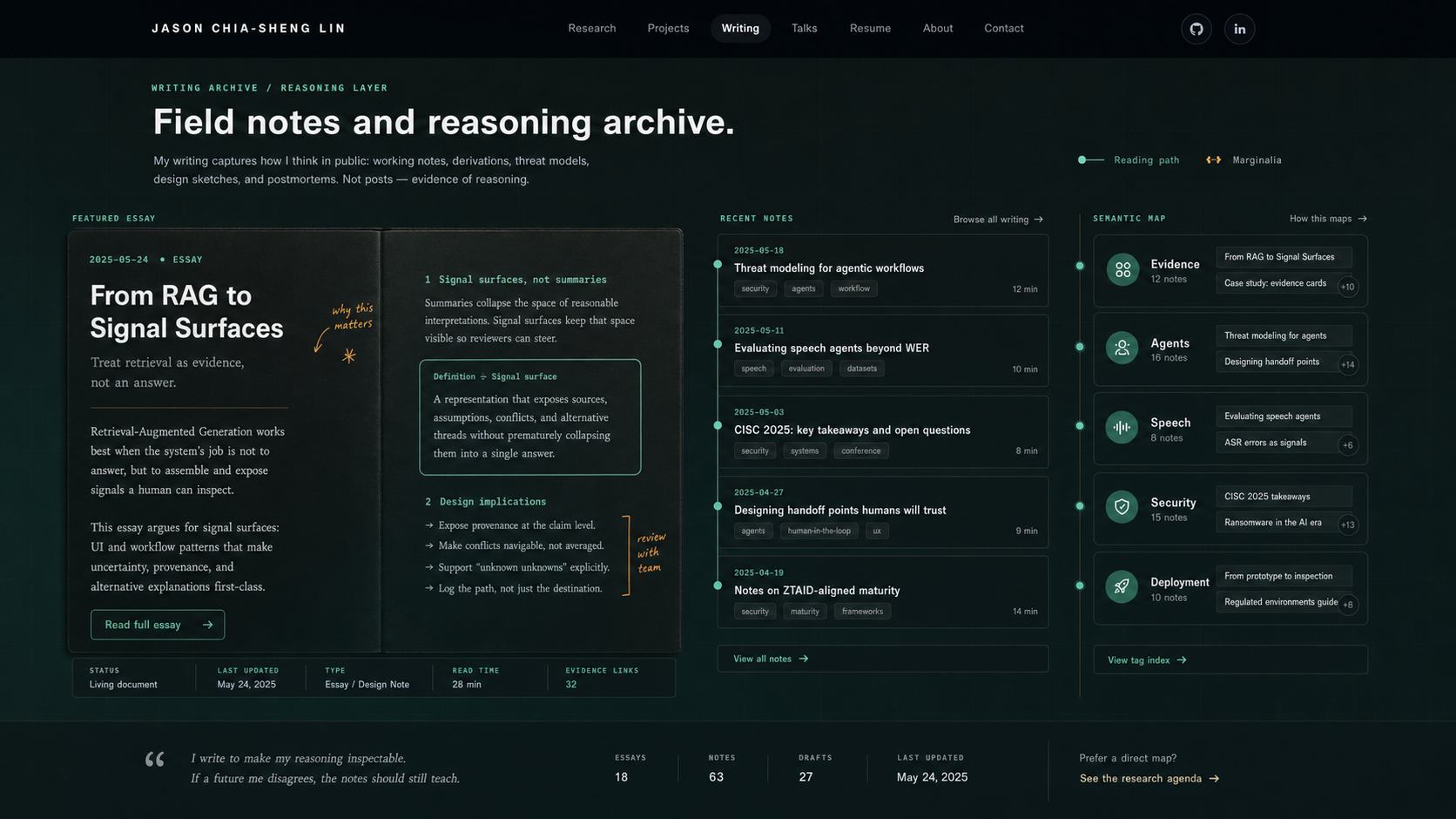Screen dimensions: 1456x819
Task: Click View tag index button
Action: [x=1230, y=660]
